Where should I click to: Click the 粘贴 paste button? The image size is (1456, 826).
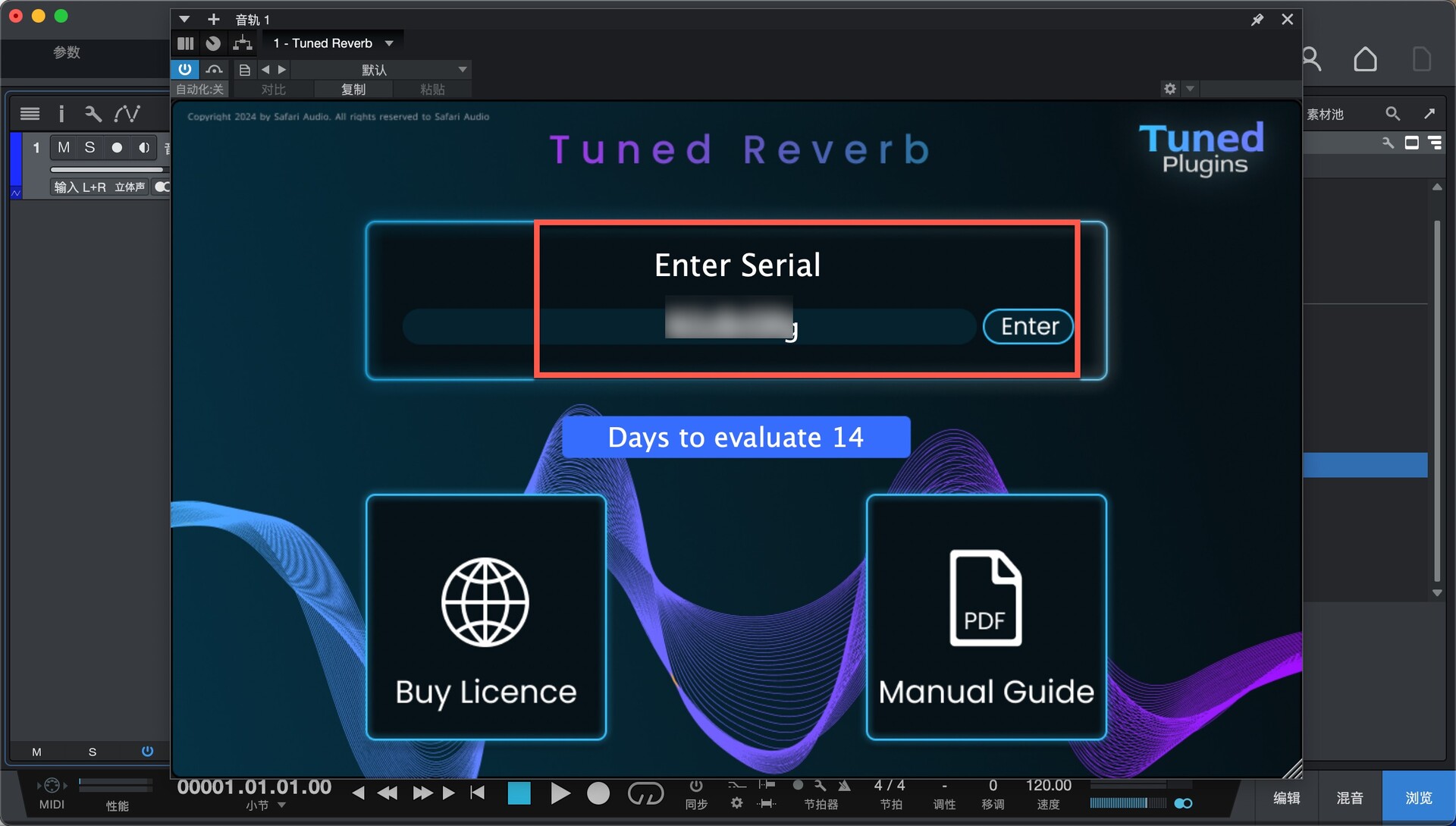pyautogui.click(x=432, y=90)
